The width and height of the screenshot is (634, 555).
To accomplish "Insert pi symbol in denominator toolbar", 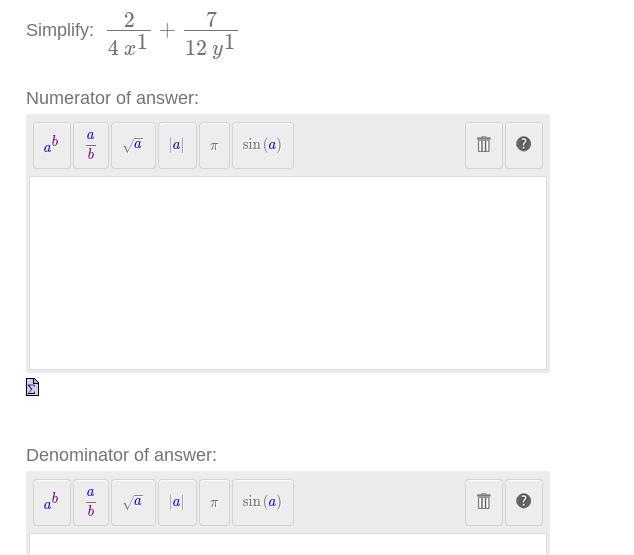I will (214, 502).
